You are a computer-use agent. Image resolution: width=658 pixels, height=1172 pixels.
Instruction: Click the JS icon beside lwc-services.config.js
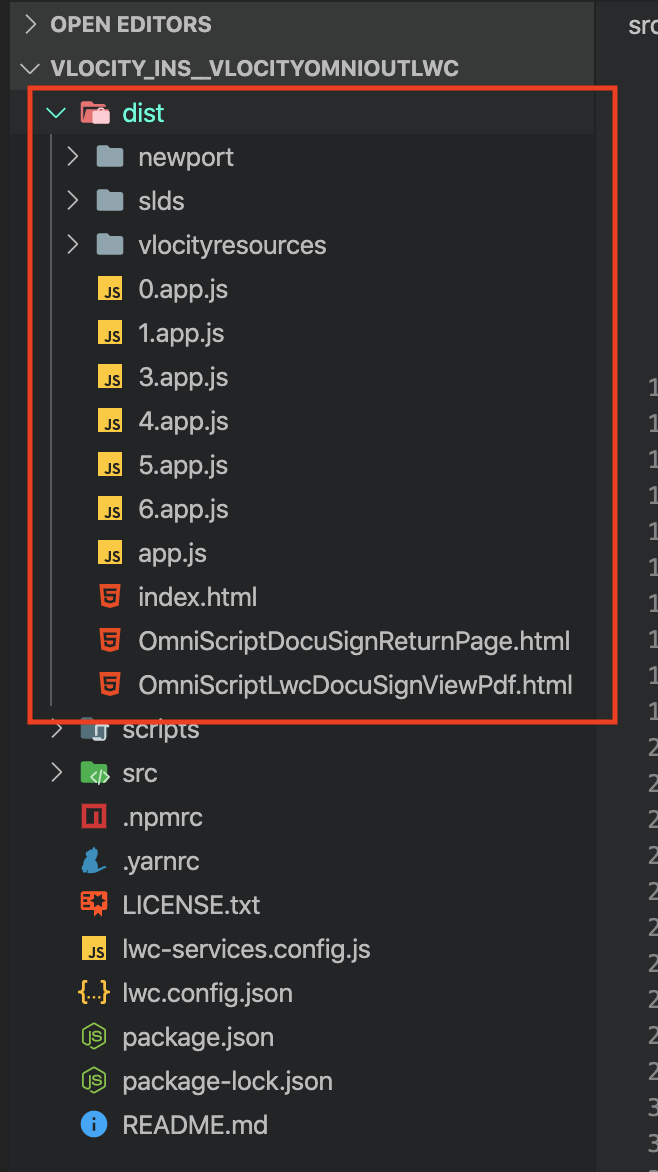(94, 949)
